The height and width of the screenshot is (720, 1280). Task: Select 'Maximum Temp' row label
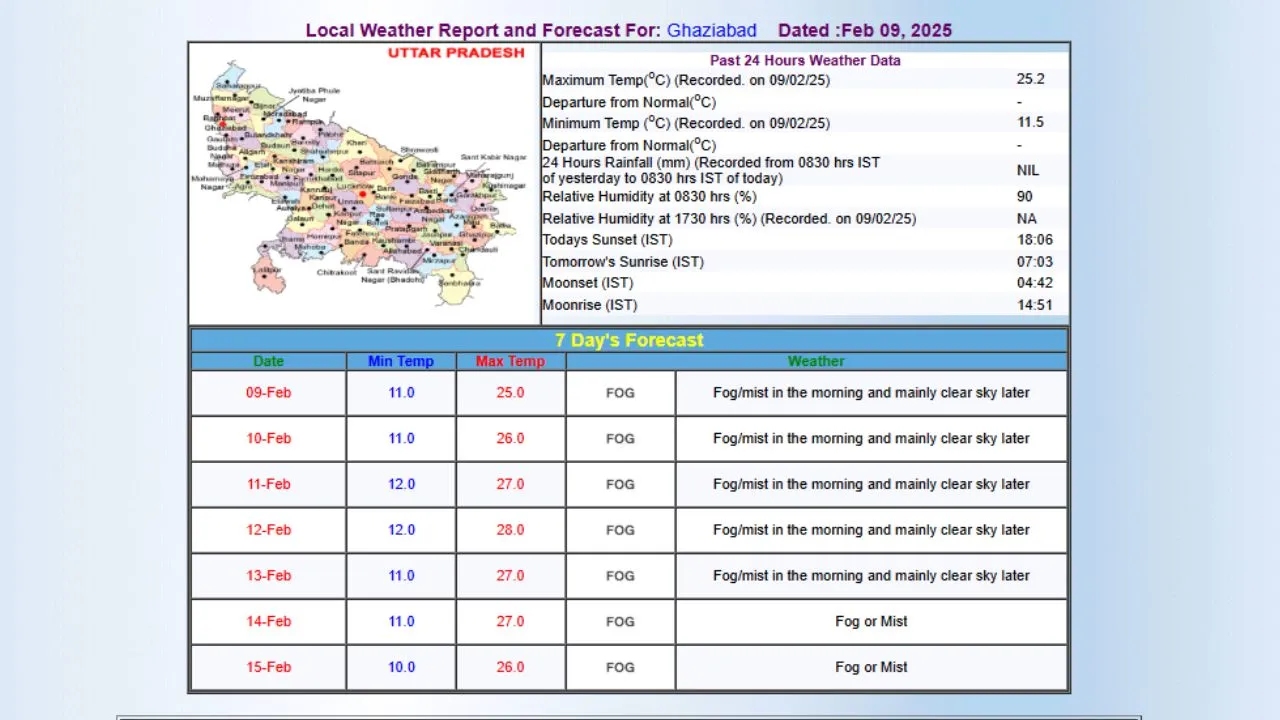click(x=686, y=79)
